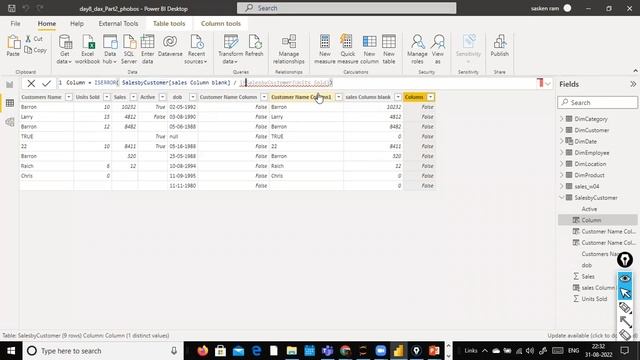
Task: Open the File menu
Action: tap(16, 24)
